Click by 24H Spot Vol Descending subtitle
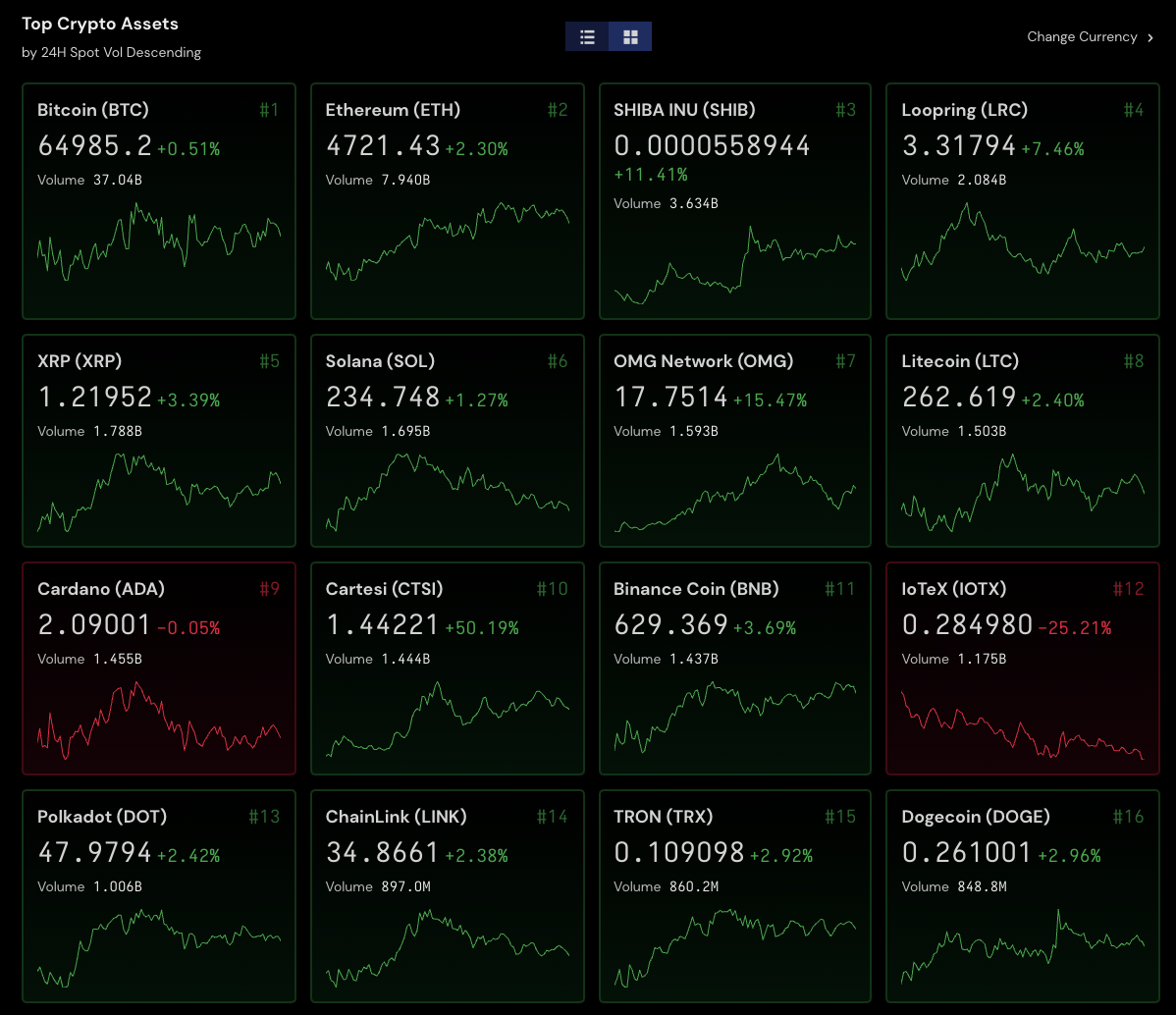Screen dimensions: 1176x1015 (112, 52)
